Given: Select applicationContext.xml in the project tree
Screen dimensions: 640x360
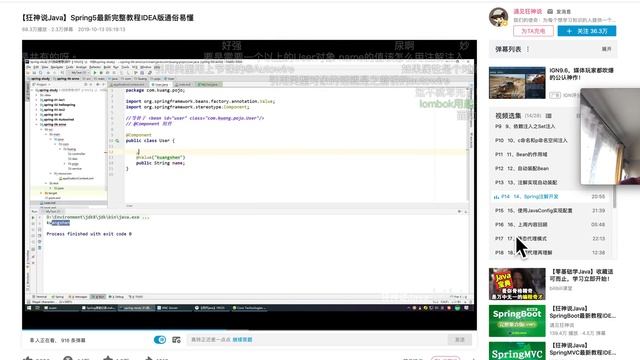Looking at the screenshot, I should (x=77, y=178).
